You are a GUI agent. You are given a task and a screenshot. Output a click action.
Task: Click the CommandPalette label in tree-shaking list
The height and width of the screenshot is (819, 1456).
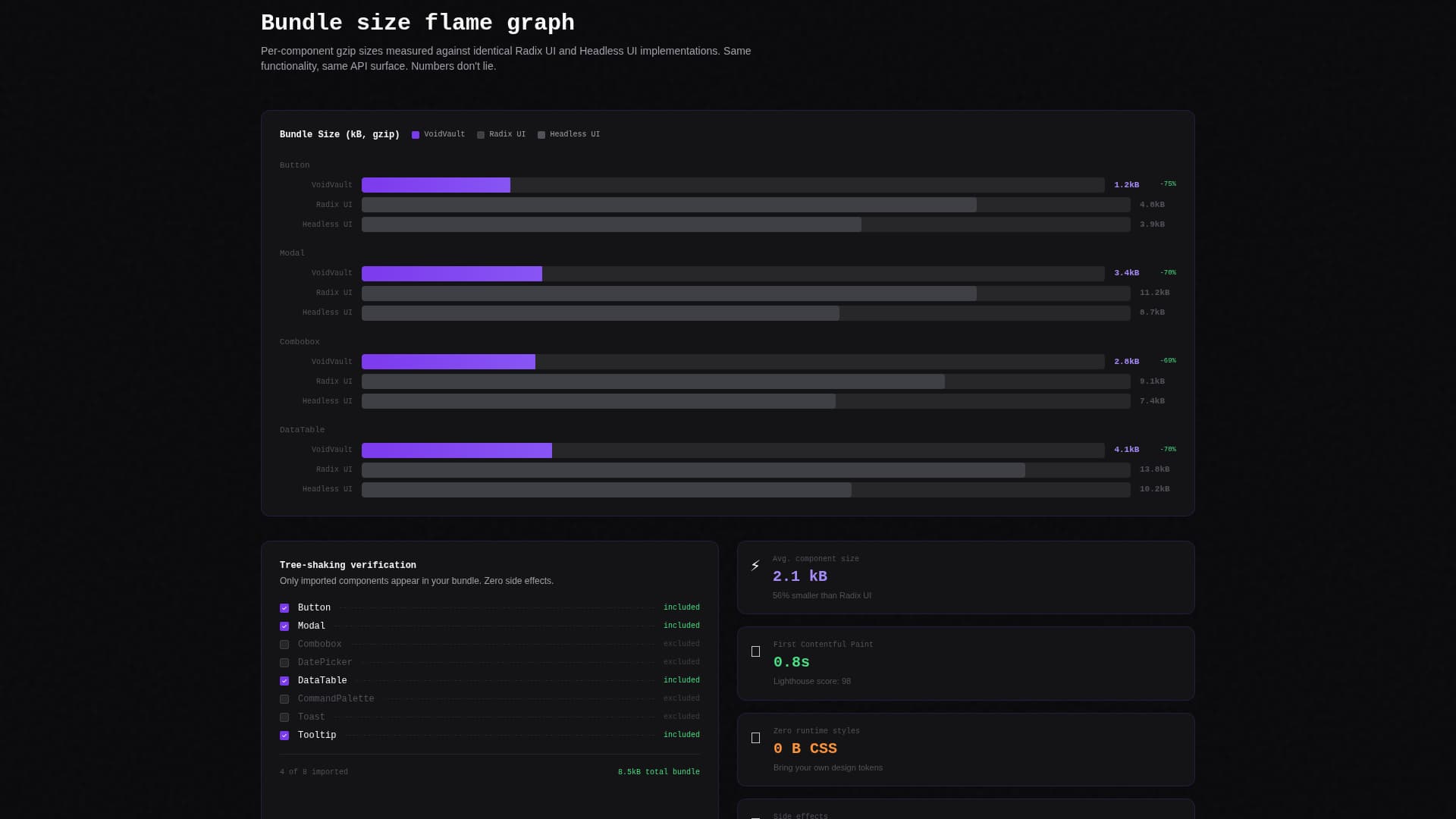click(336, 699)
